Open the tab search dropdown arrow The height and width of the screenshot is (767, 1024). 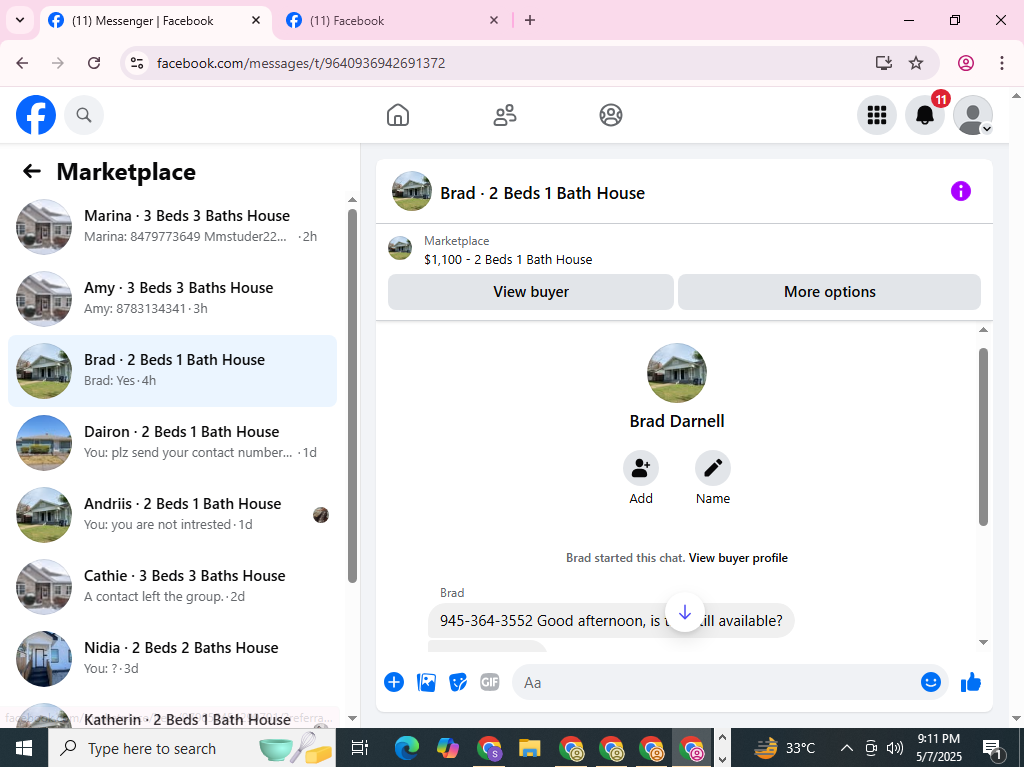(x=20, y=20)
